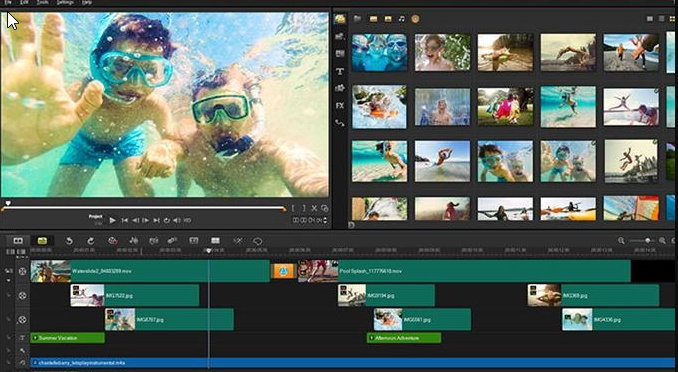Switch to Storyboard view
Image resolution: width=678 pixels, height=372 pixels.
18,241
